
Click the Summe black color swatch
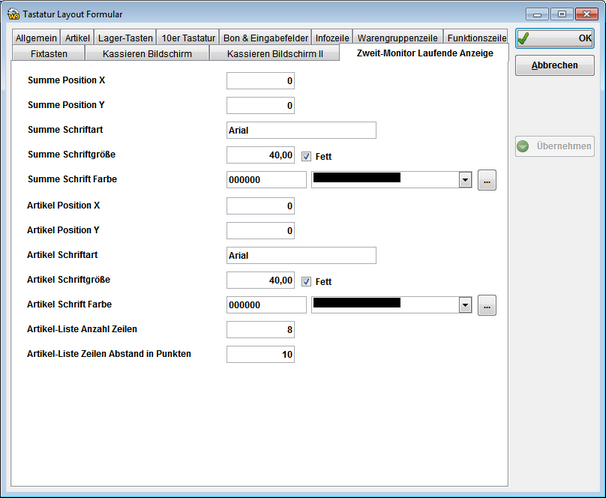[357, 178]
